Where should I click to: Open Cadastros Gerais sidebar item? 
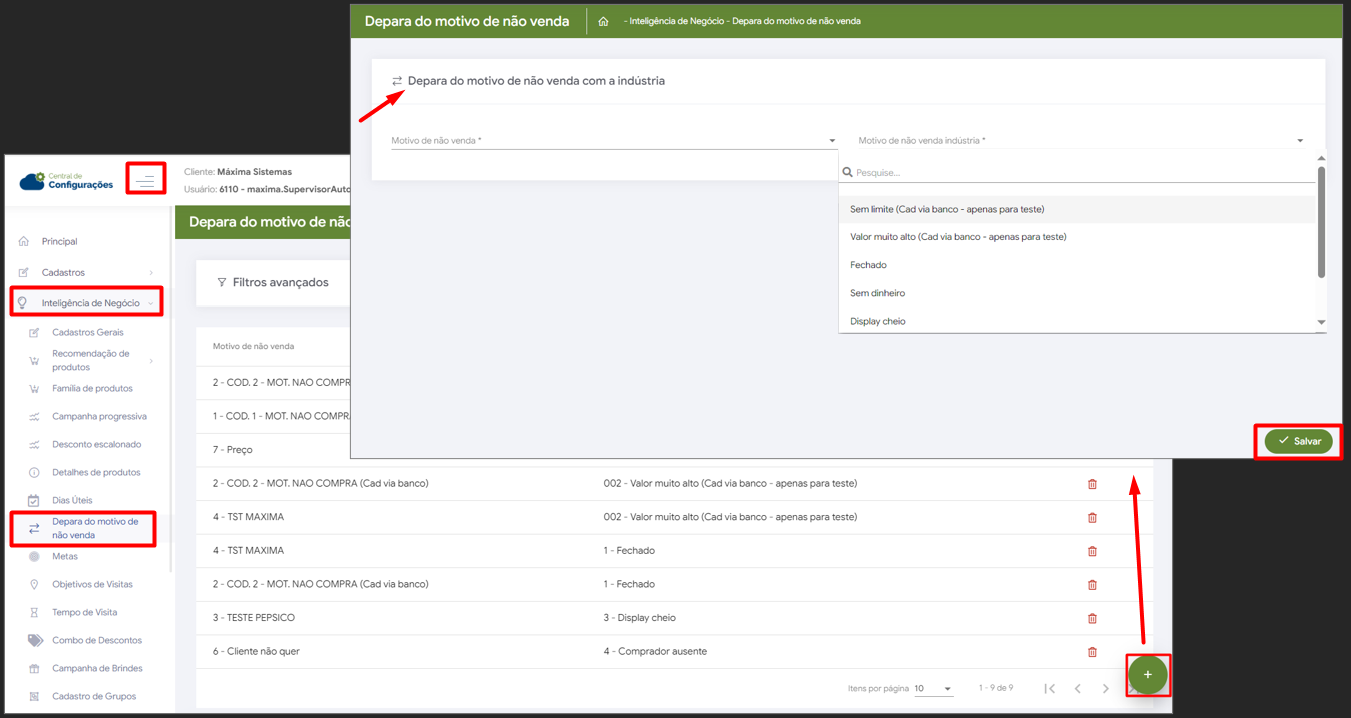click(x=88, y=332)
